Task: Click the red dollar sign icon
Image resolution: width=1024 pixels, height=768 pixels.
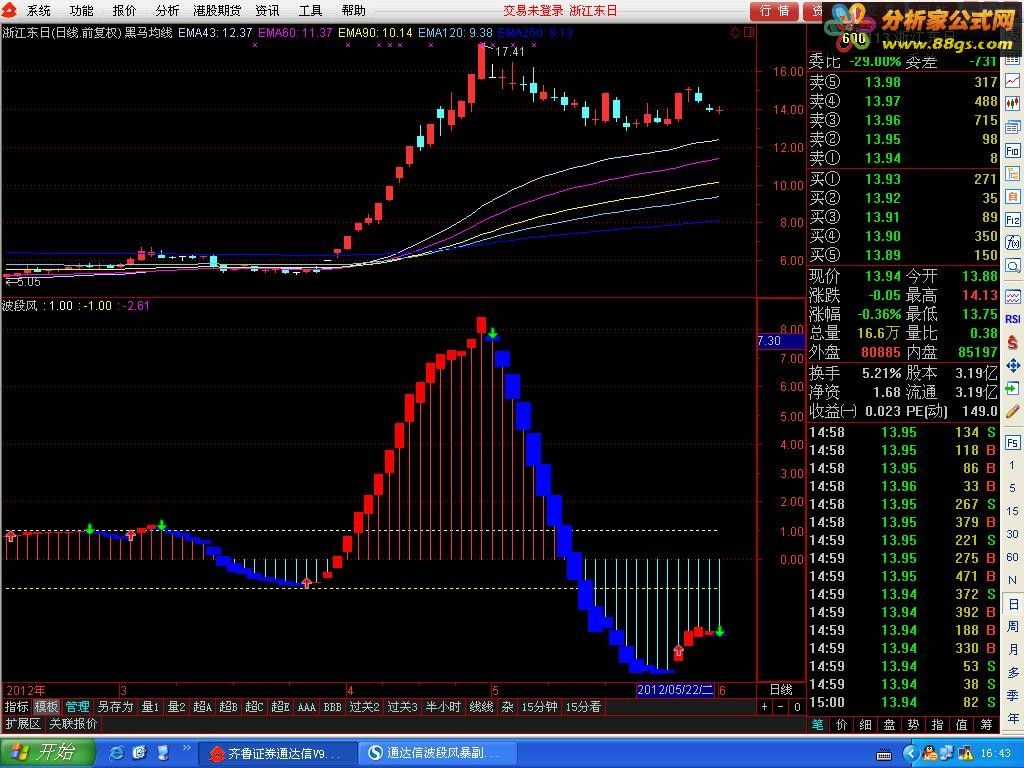Action: tap(1012, 342)
